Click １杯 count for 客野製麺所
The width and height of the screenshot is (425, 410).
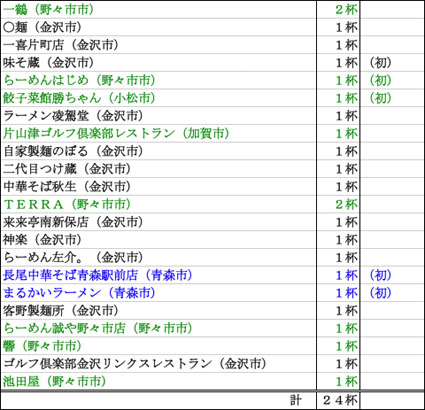pyautogui.click(x=346, y=311)
